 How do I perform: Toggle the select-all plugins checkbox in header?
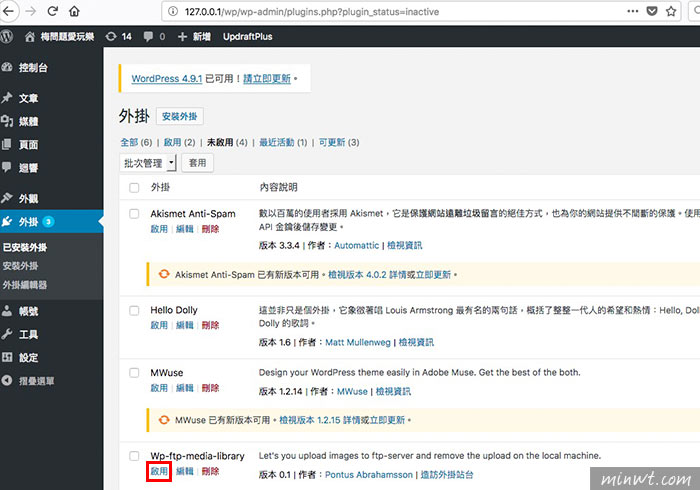tap(134, 187)
